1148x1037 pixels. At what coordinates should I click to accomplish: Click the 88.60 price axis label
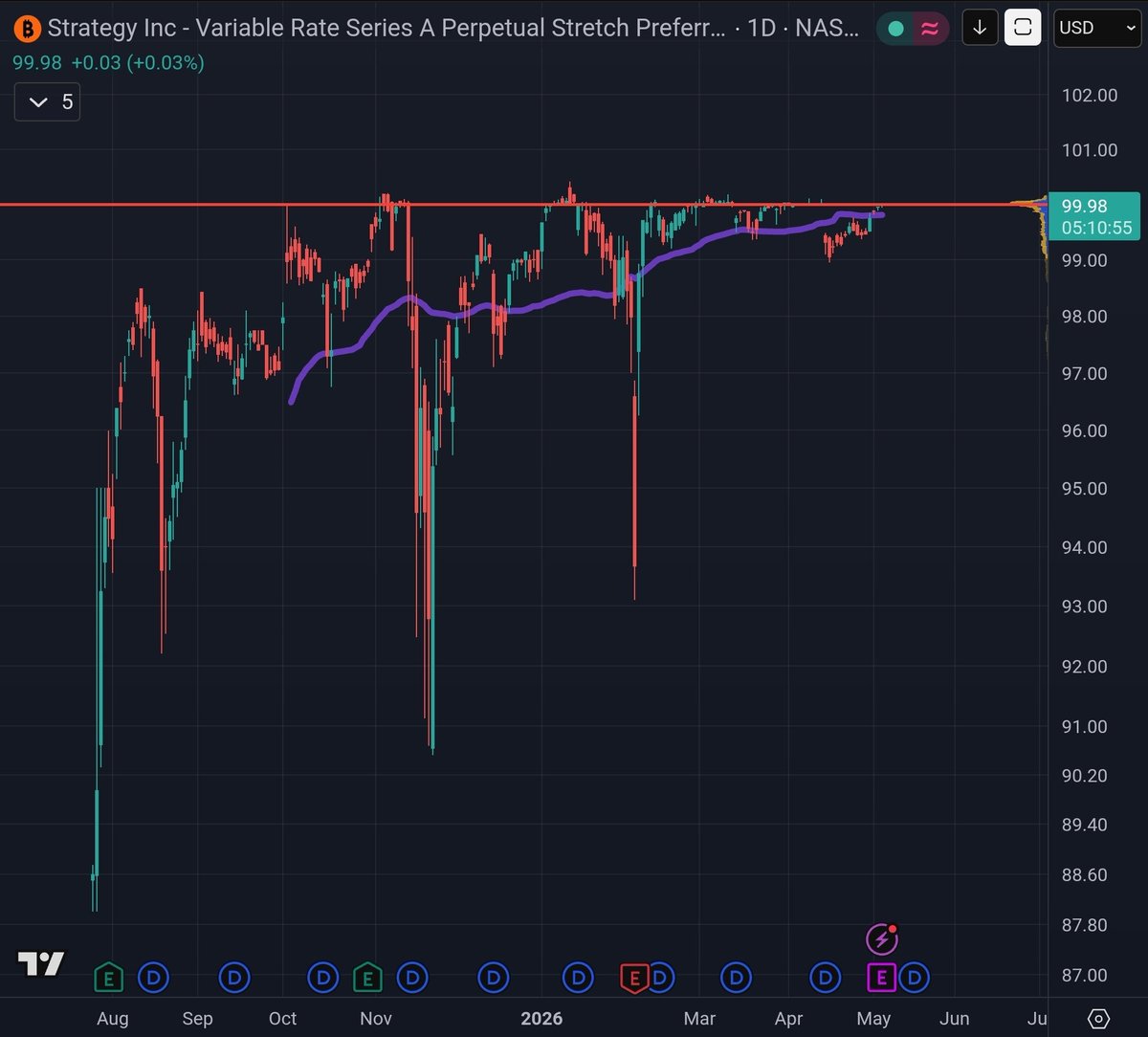pos(1085,874)
